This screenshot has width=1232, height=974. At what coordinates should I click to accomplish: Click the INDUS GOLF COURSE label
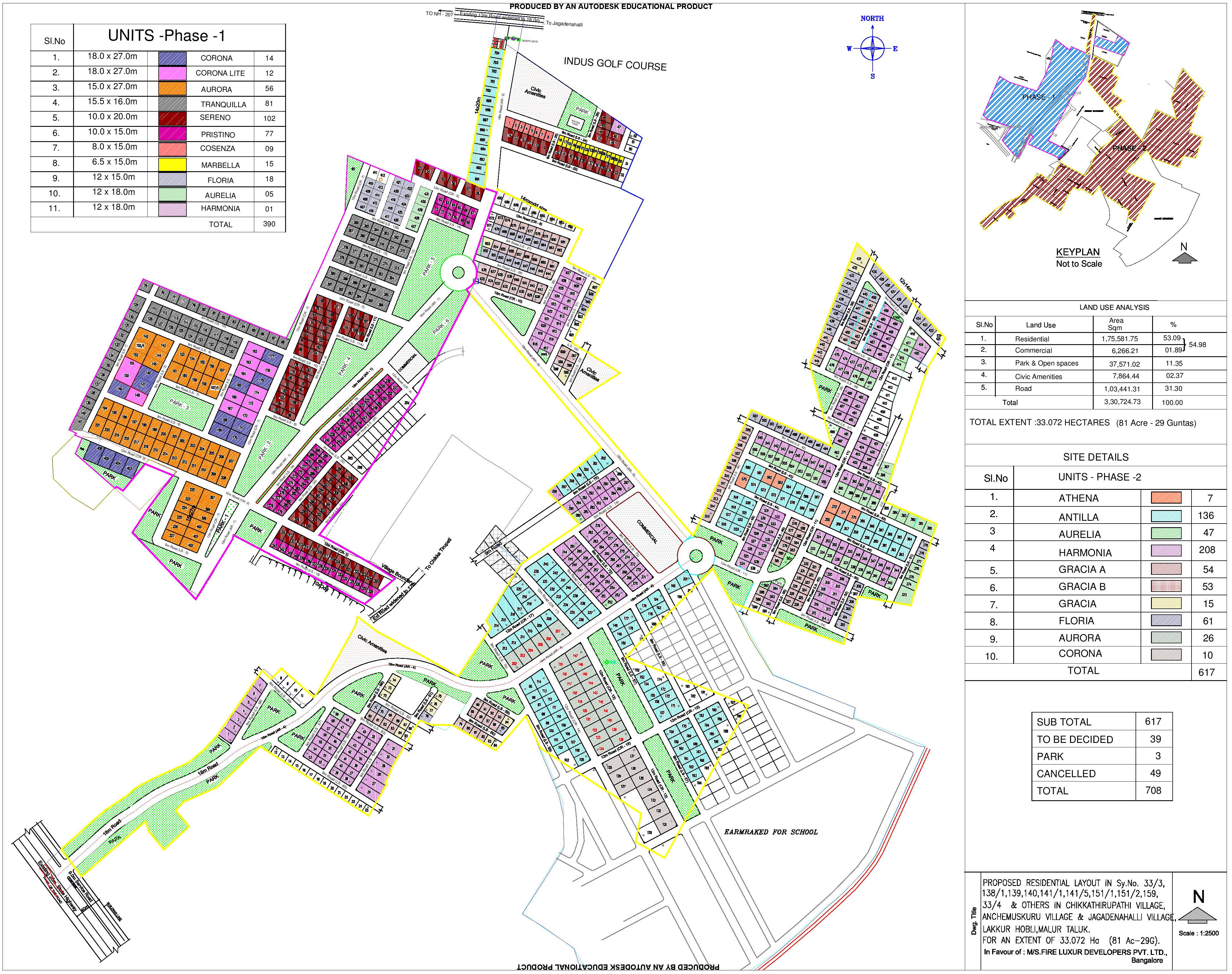coord(615,64)
